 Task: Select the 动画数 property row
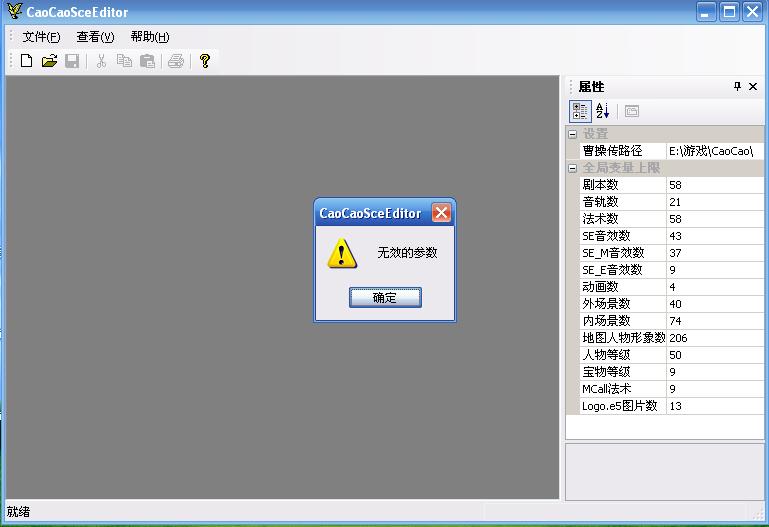[x=671, y=287]
